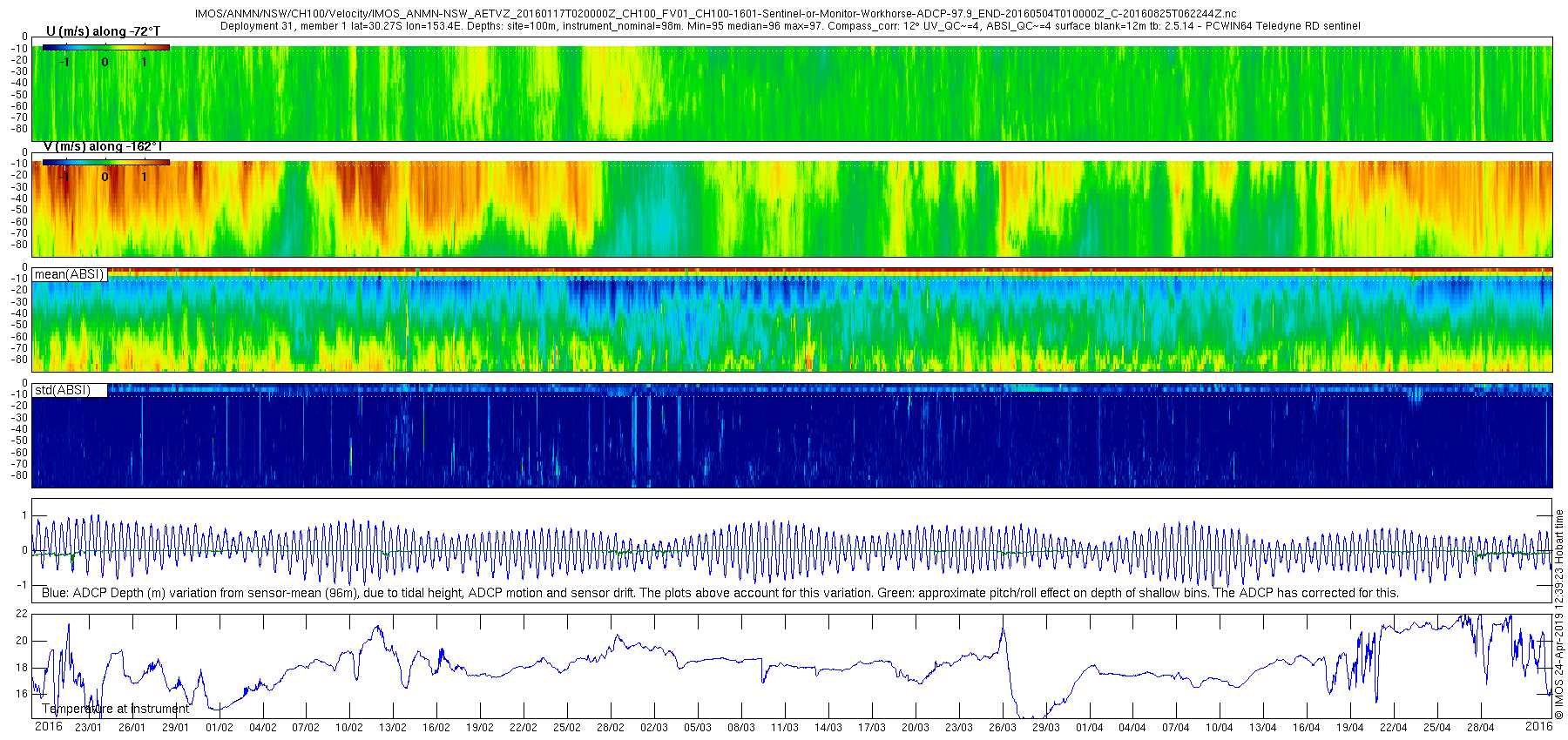Click the '-60' depth tick of the std(ABSI) panel
The height and width of the screenshot is (740, 1568).
click(20, 453)
